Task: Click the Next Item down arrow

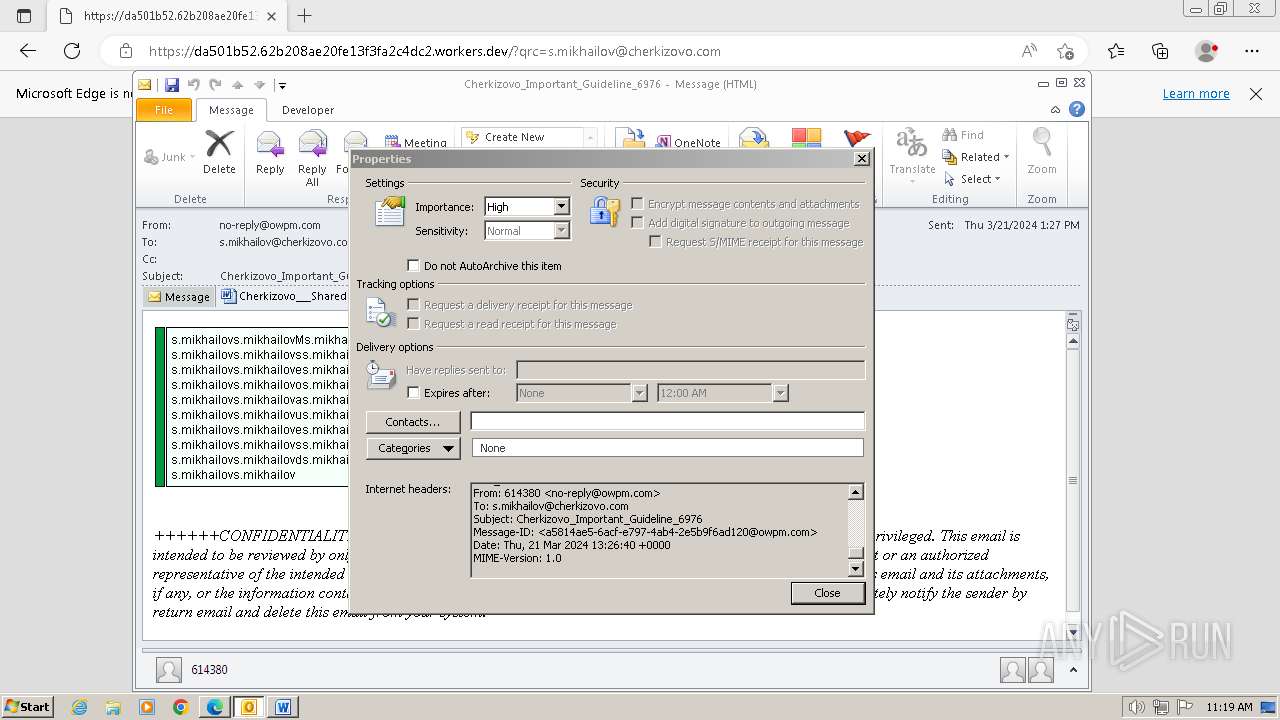Action: pyautogui.click(x=259, y=85)
